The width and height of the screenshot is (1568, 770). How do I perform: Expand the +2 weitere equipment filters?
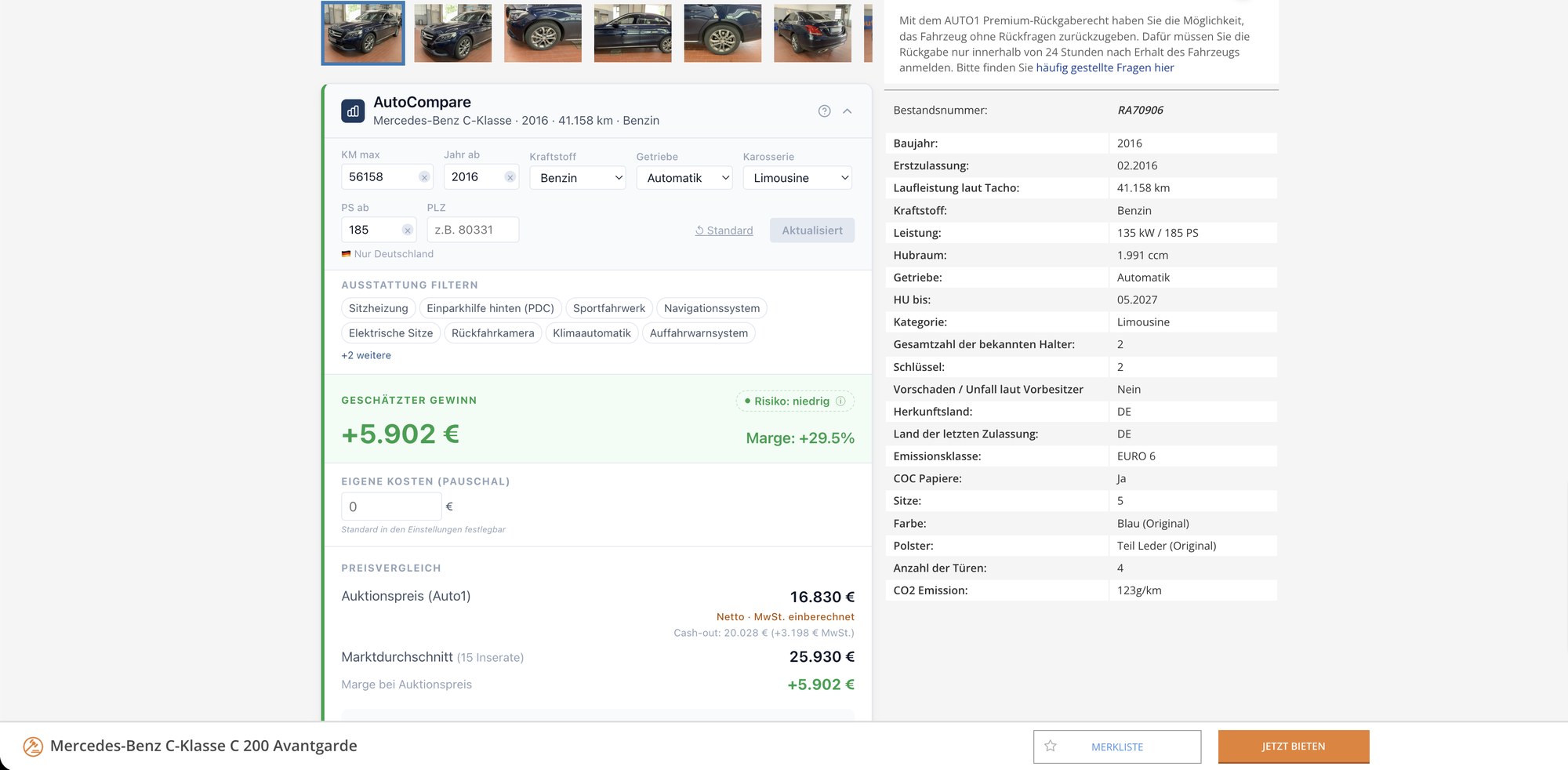click(366, 355)
